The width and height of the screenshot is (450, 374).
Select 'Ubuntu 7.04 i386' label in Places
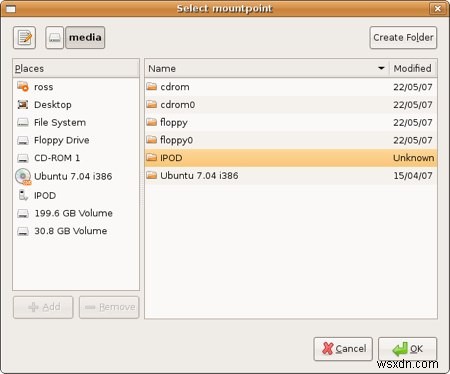[x=73, y=176]
